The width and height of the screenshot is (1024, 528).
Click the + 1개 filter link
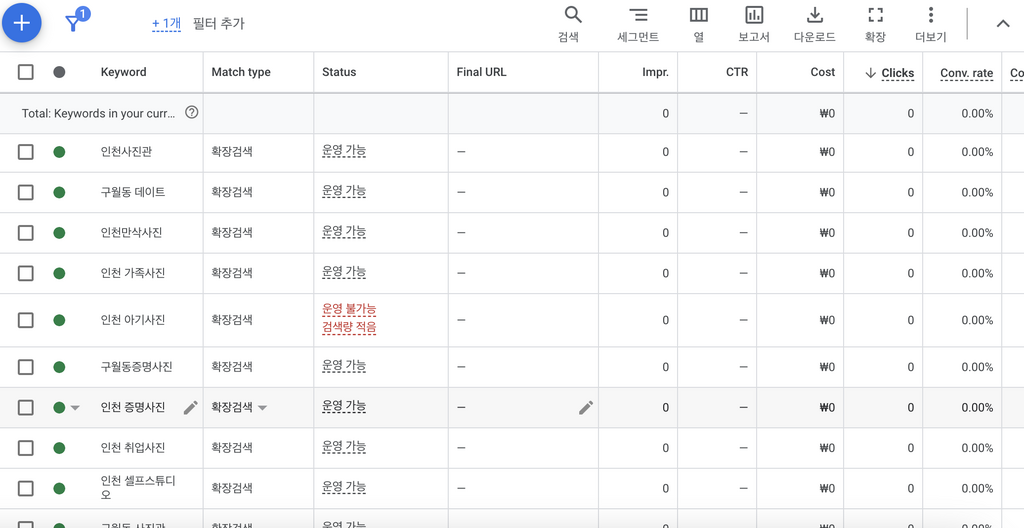click(167, 24)
